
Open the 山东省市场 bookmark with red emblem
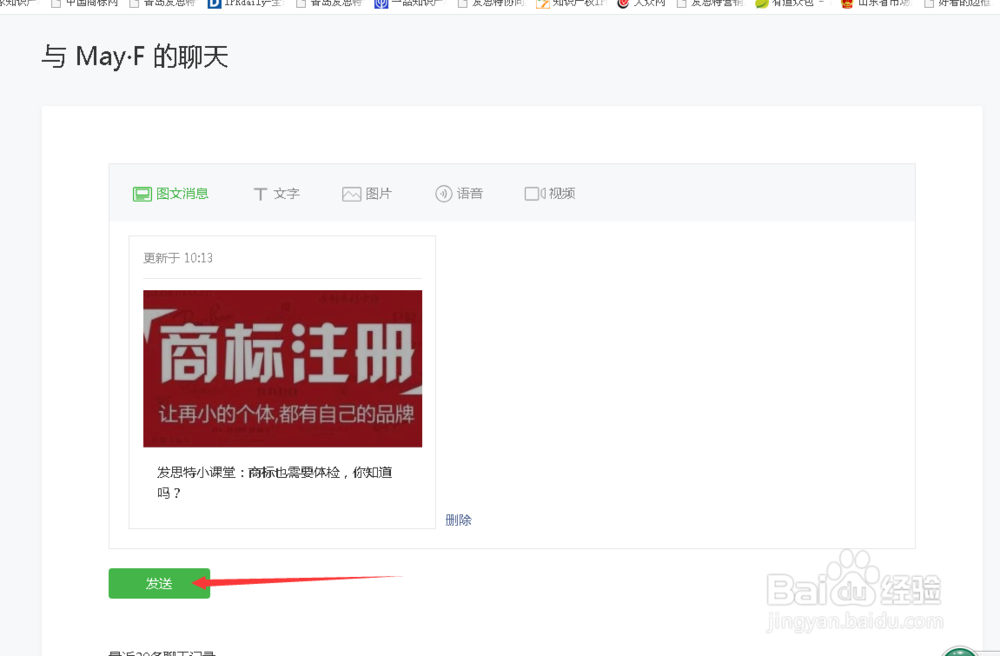tap(877, 4)
